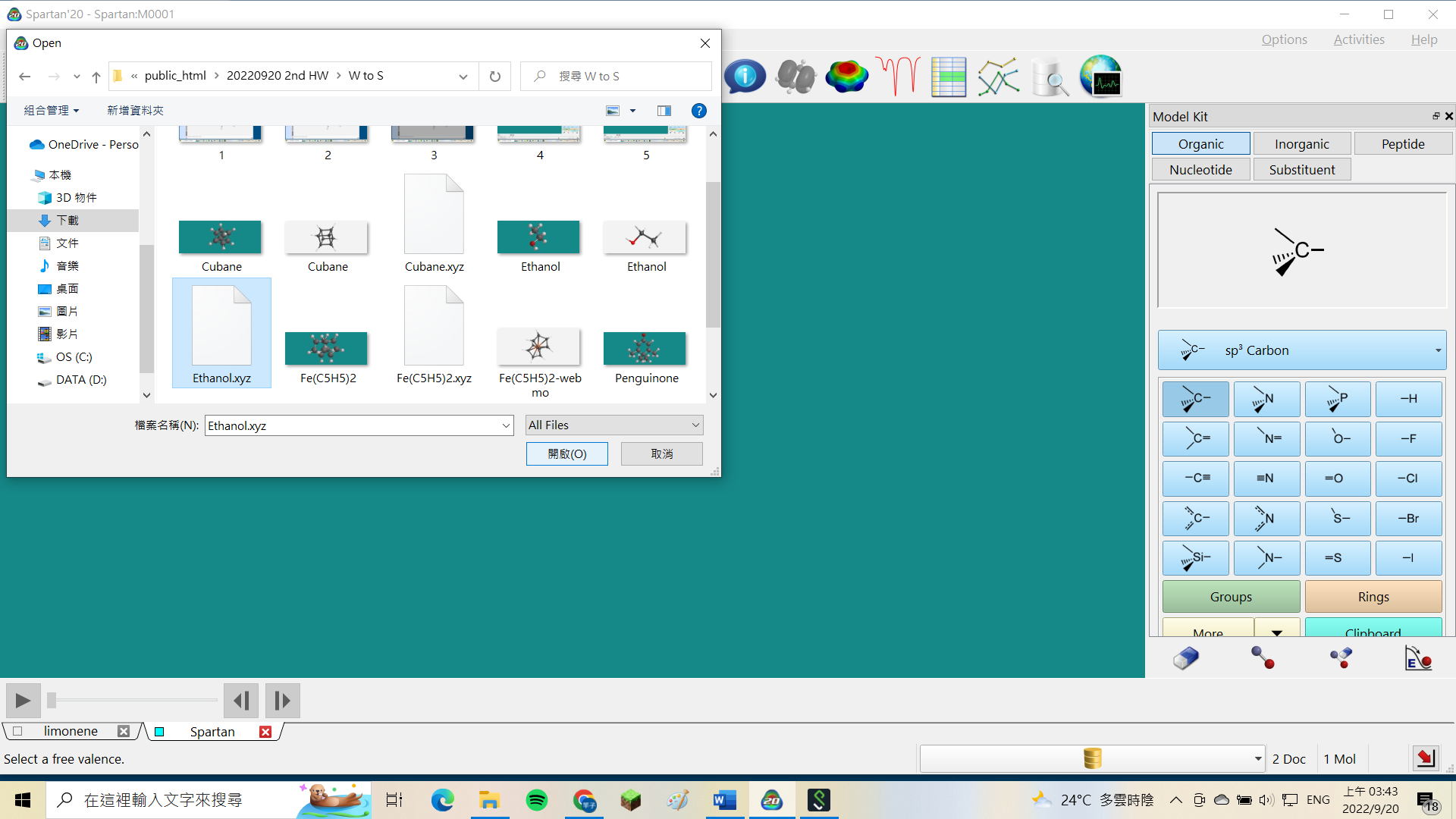
Task: Expand the address bar path history dropdown
Action: 463,77
